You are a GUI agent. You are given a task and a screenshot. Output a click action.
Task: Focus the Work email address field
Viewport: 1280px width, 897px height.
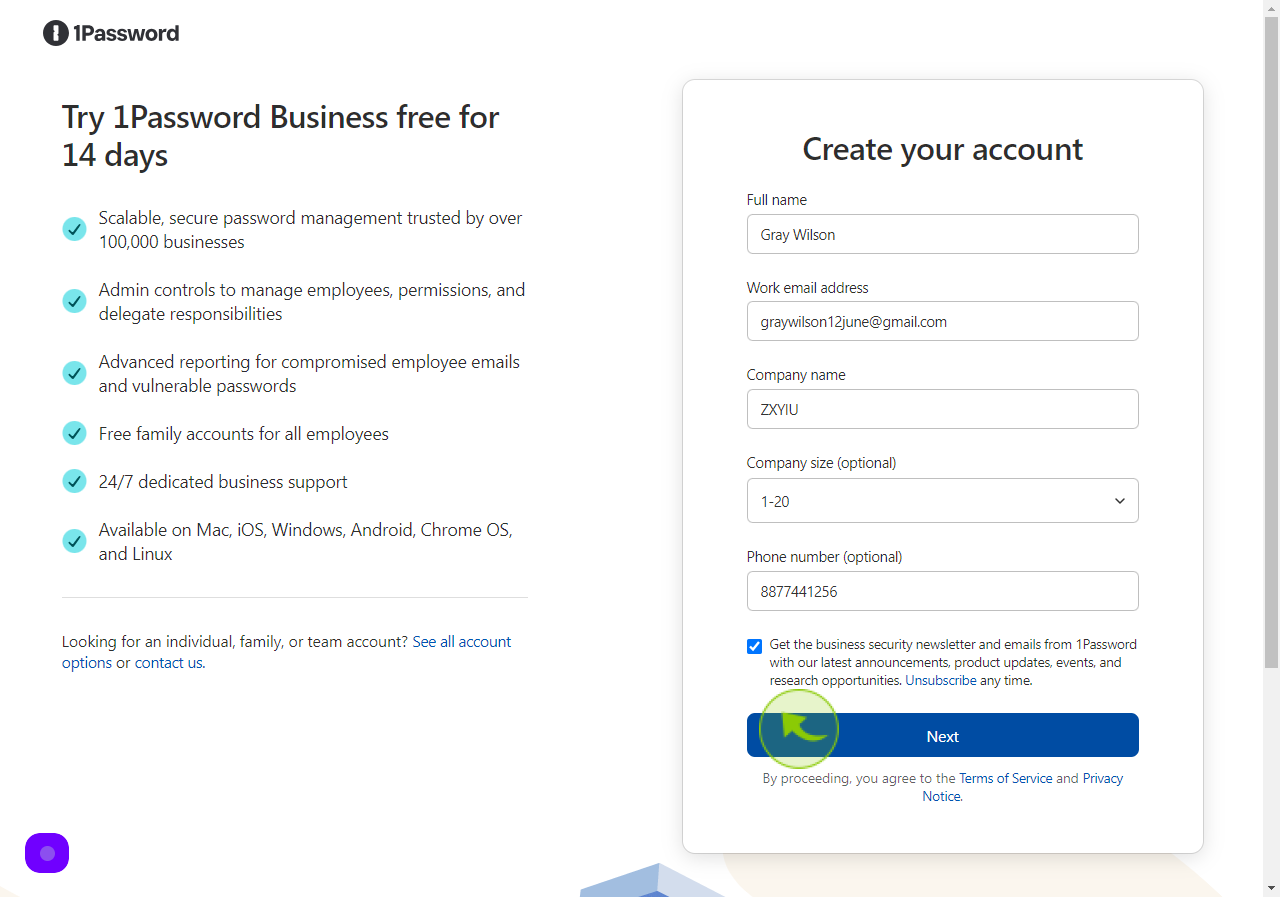coord(942,321)
